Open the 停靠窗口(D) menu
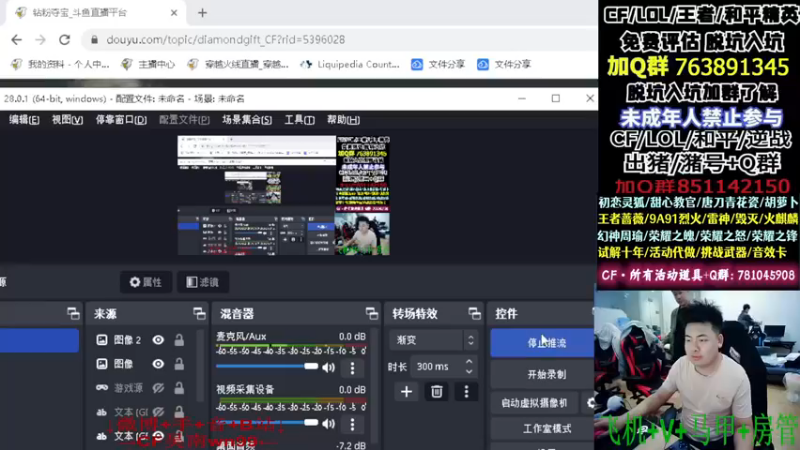The height and width of the screenshot is (450, 800). (121, 120)
